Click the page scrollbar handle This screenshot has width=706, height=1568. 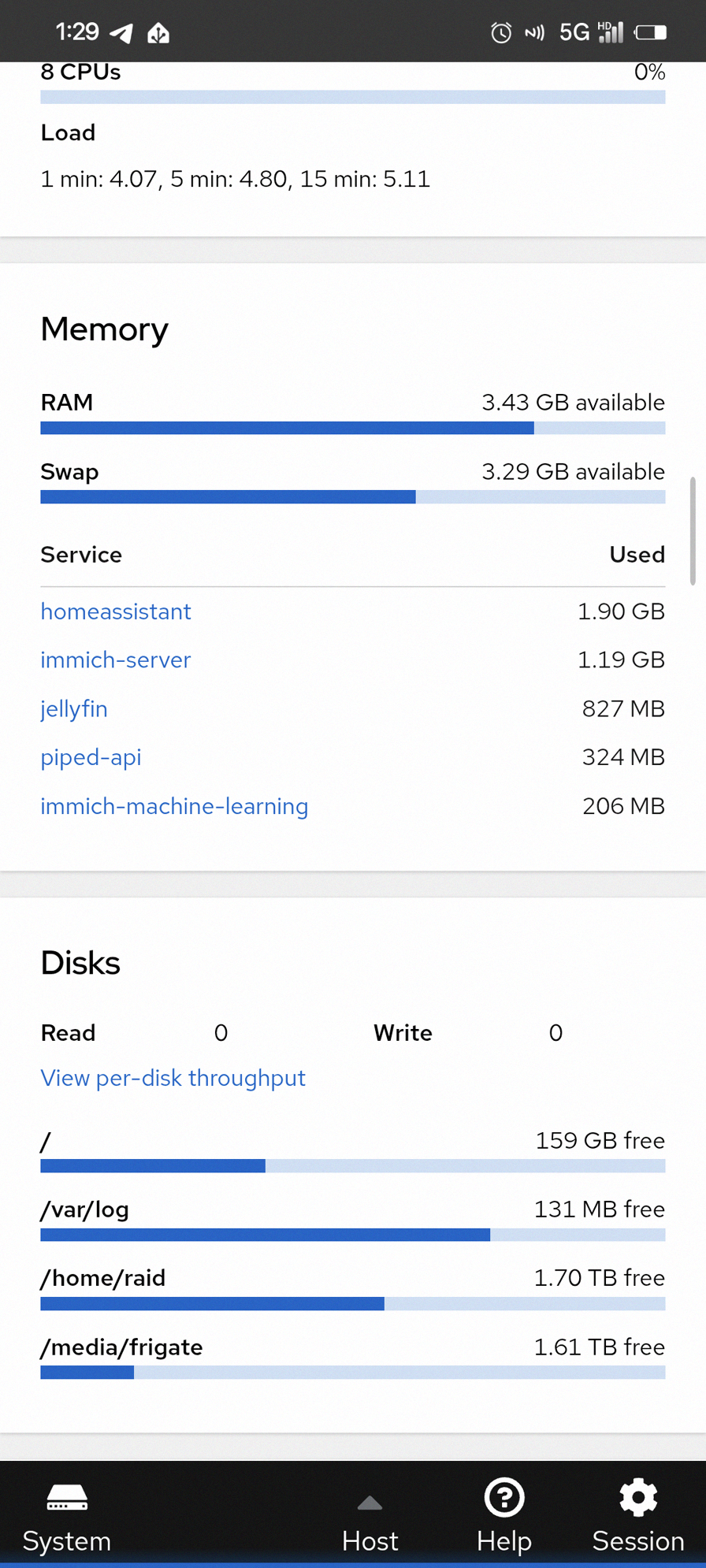[x=693, y=531]
